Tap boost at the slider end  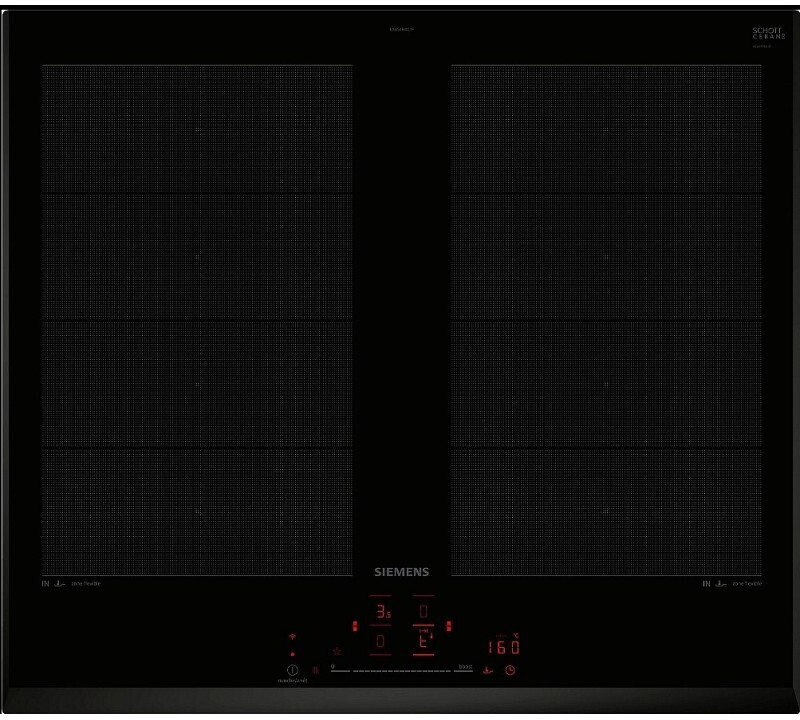point(465,667)
